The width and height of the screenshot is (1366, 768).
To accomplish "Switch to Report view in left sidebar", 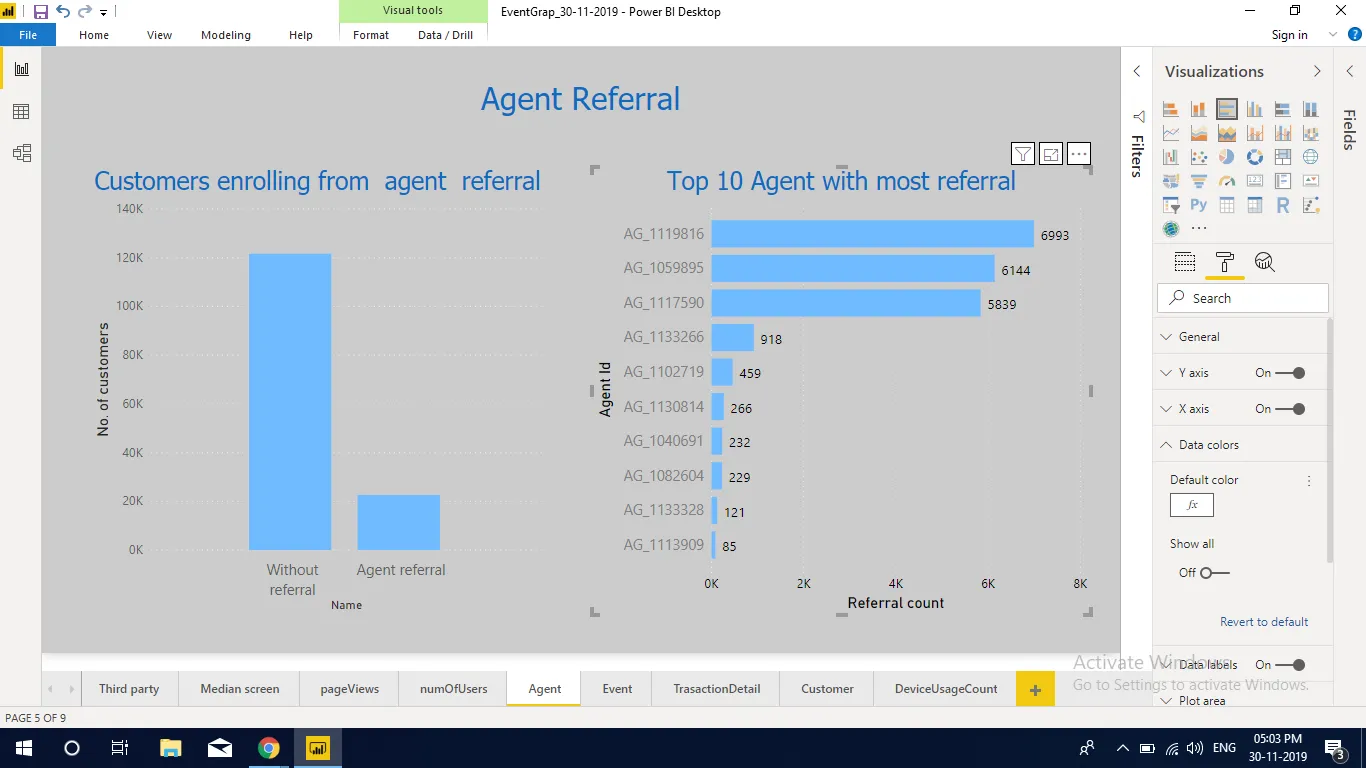I will (x=21, y=69).
